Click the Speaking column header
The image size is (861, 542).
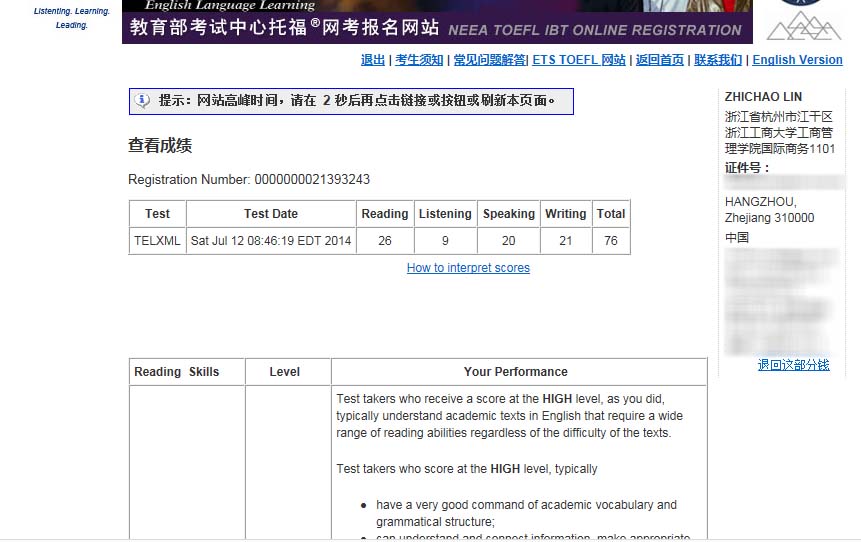coord(508,214)
